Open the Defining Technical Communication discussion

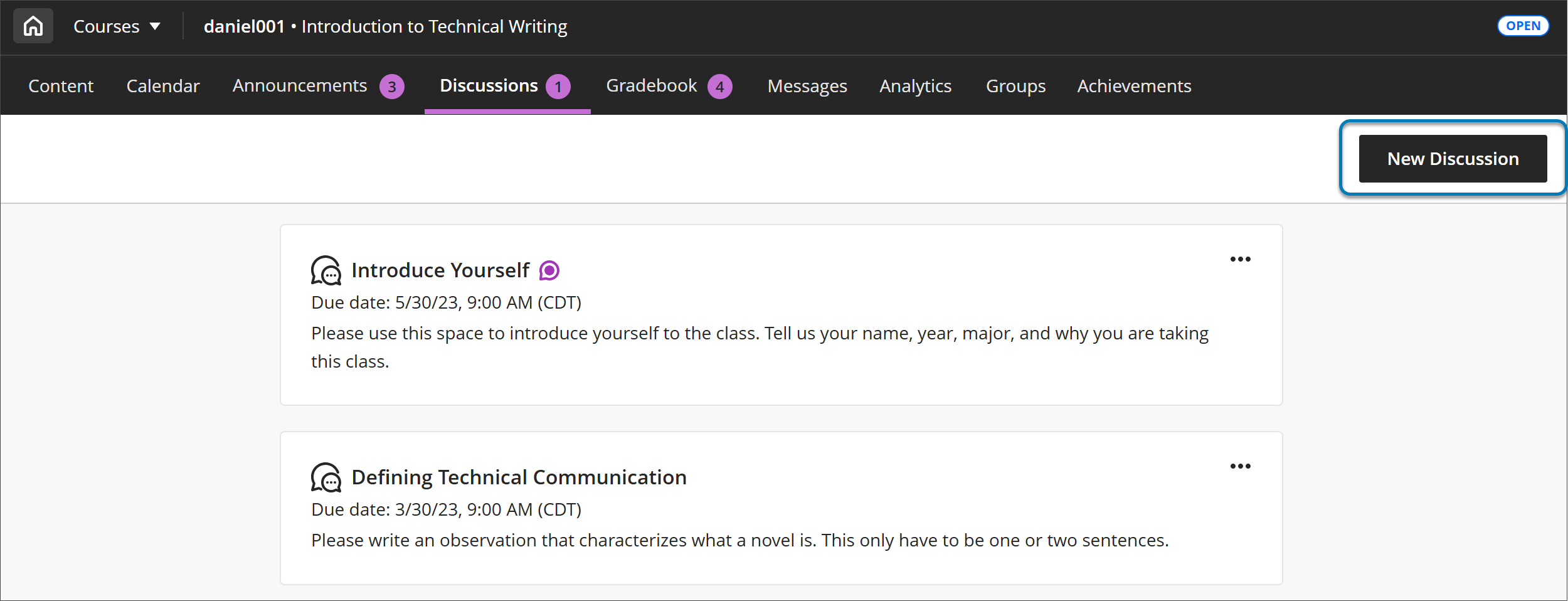tap(519, 477)
